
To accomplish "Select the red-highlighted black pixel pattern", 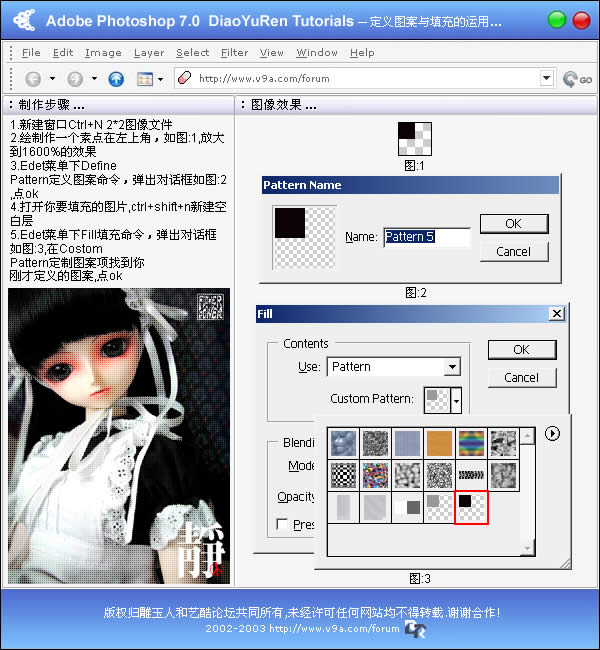I will pos(471,507).
